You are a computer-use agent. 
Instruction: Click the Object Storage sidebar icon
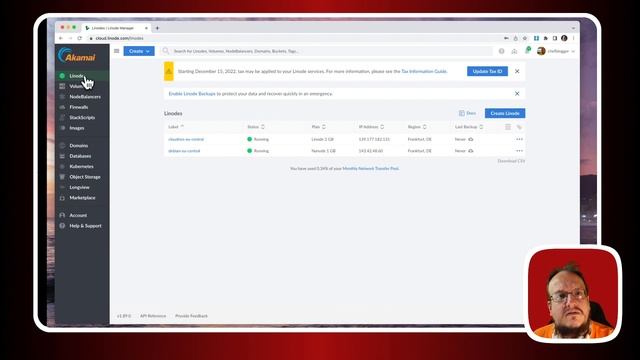coord(62,177)
